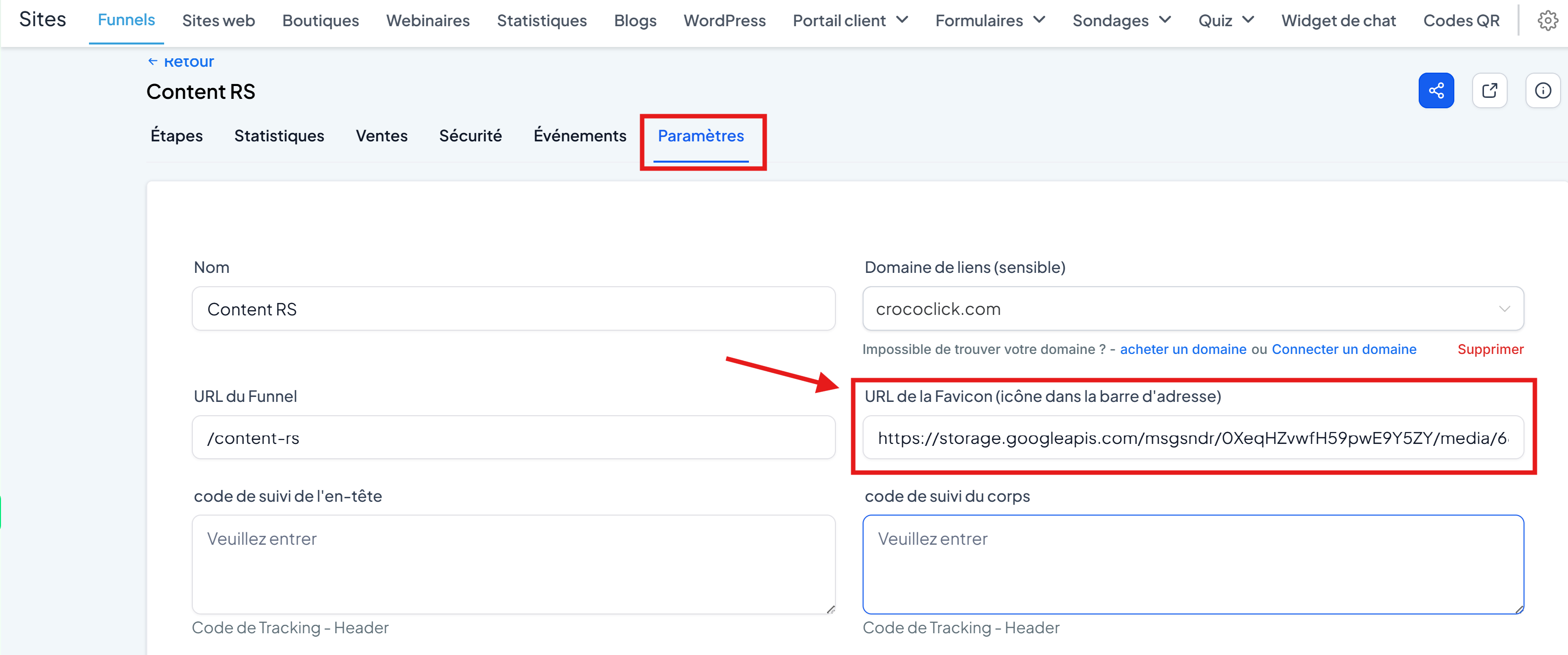Click the acheter un domaine link
The width and height of the screenshot is (1568, 655).
[x=1183, y=349]
